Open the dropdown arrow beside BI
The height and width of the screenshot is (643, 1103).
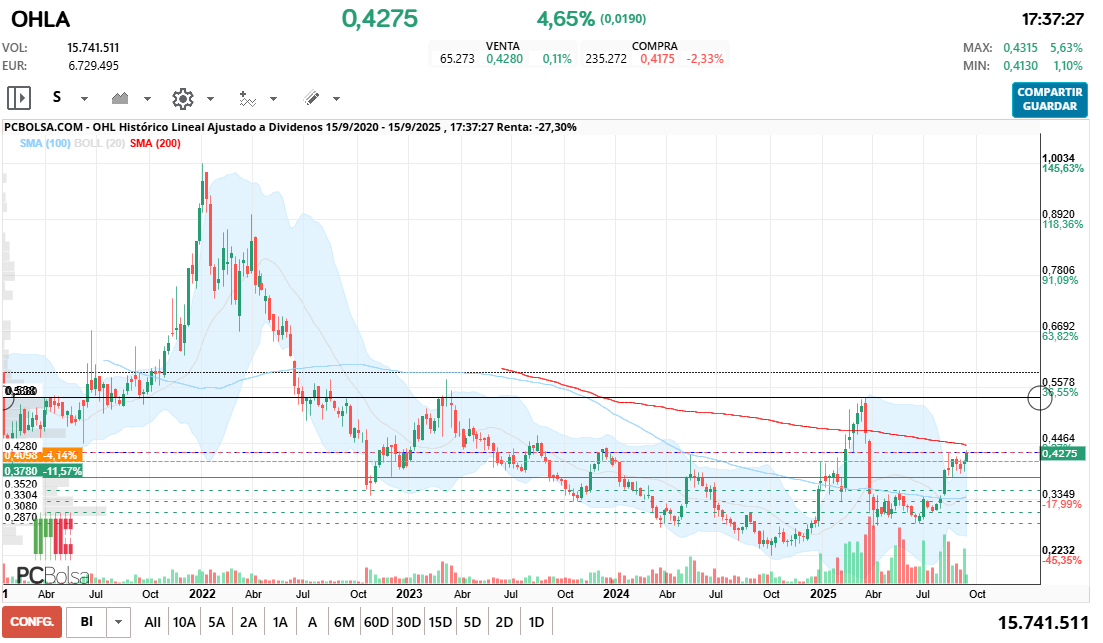[118, 622]
